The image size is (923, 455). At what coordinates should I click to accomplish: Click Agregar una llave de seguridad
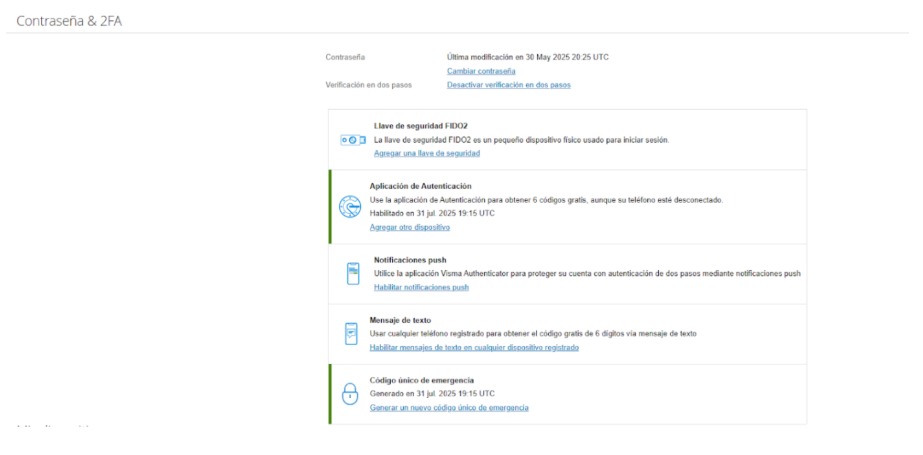427,153
